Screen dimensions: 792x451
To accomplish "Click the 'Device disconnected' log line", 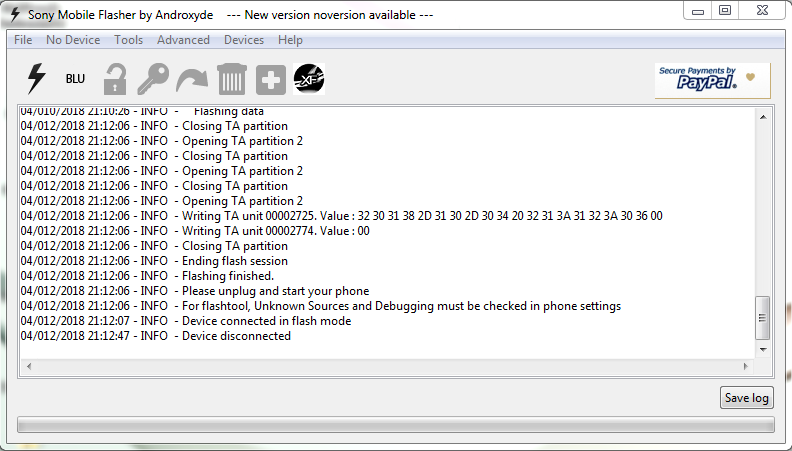I will pyautogui.click(x=156, y=336).
